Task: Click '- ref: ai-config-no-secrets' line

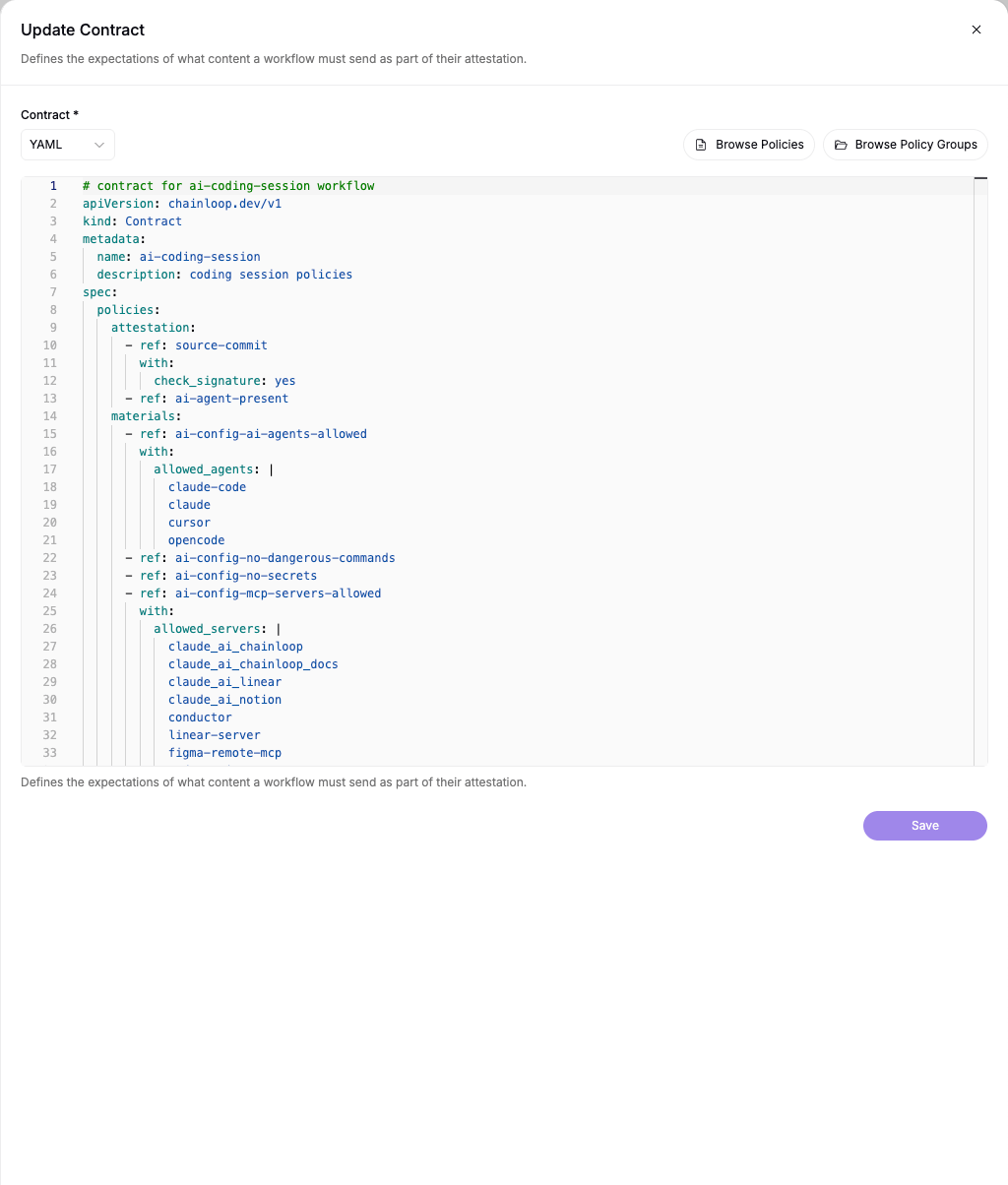Action: point(220,576)
